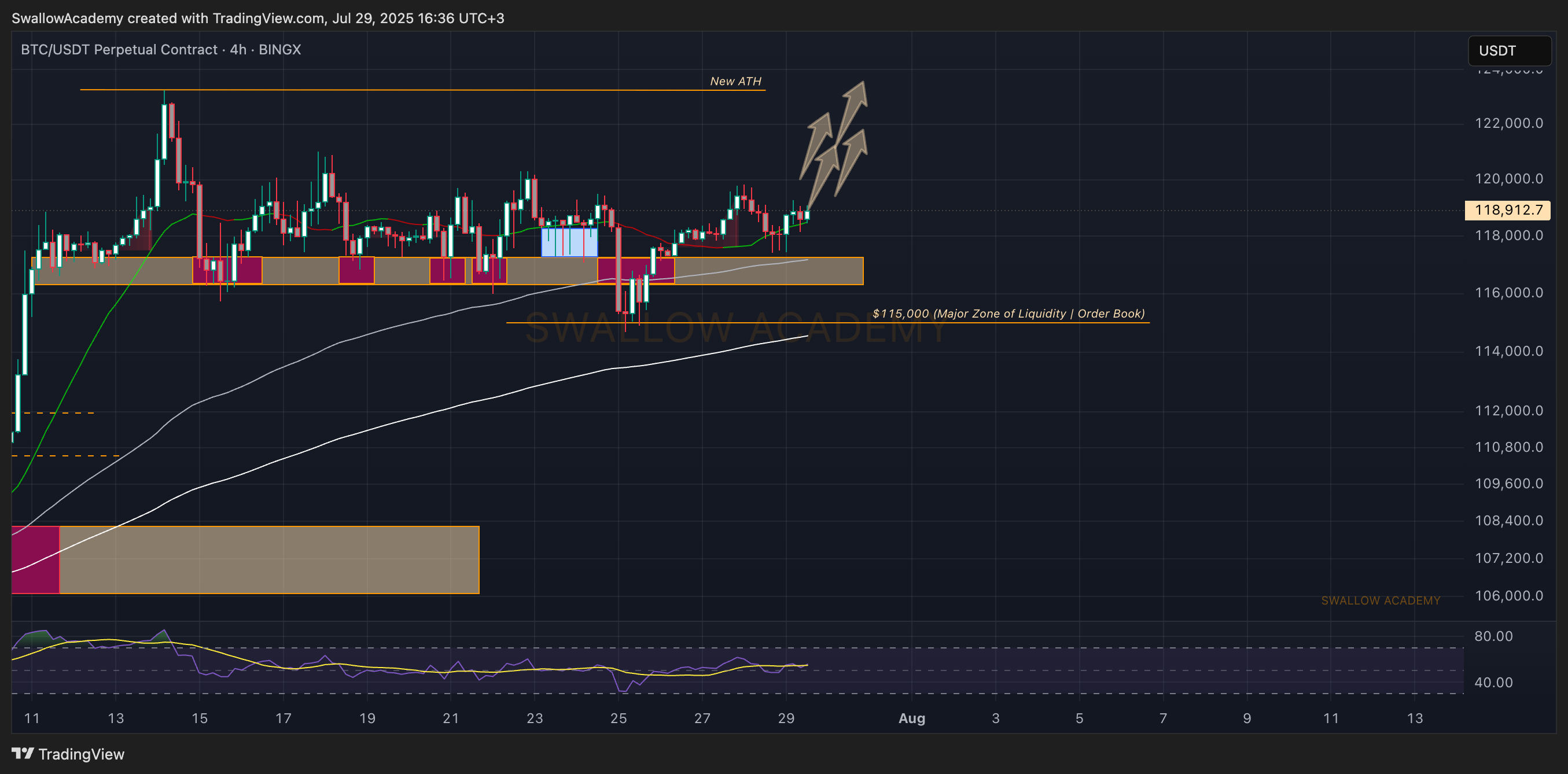The image size is (1568, 774).
Task: Select the New ATH label
Action: tap(735, 81)
